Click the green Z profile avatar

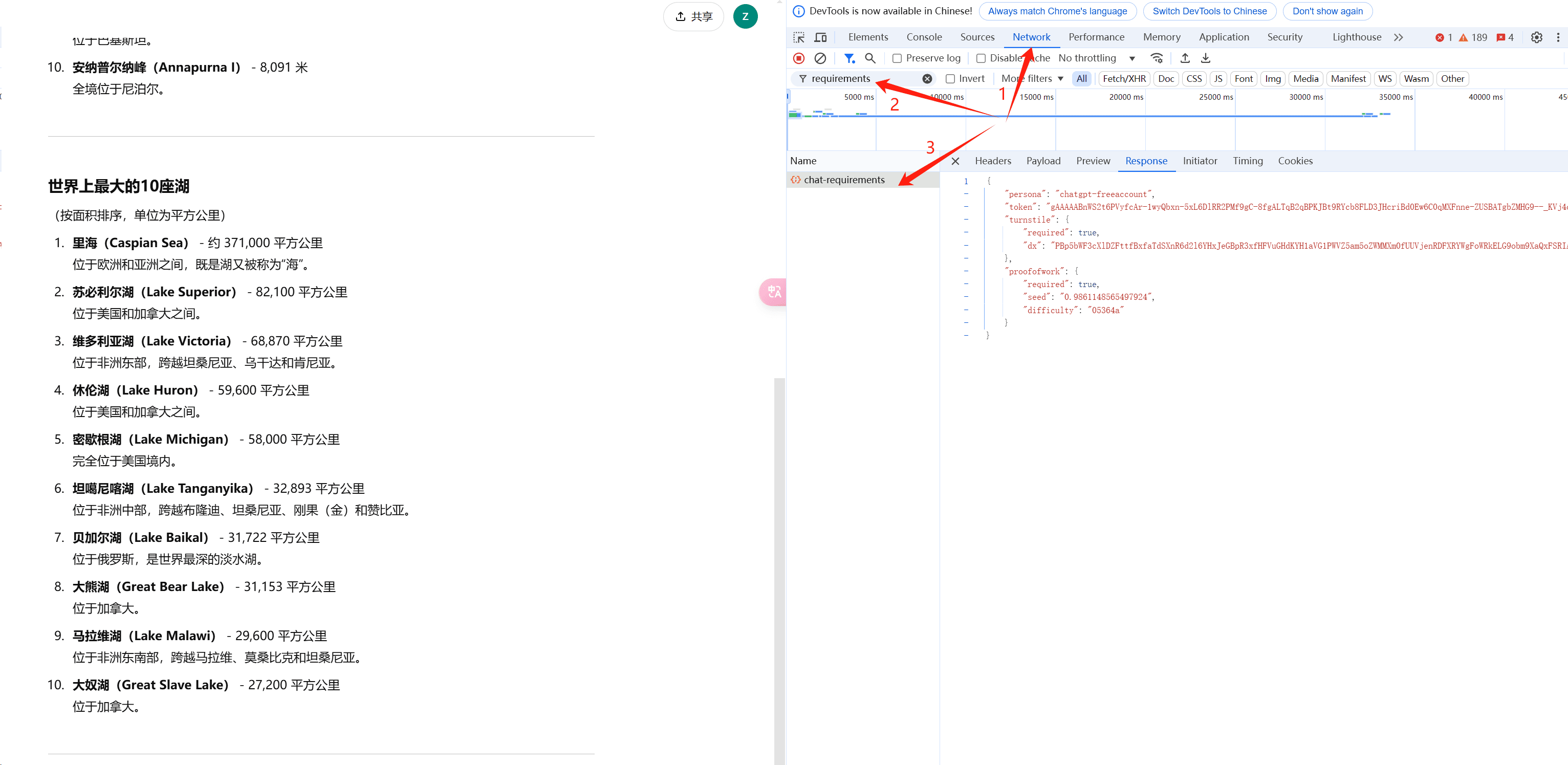[745, 16]
